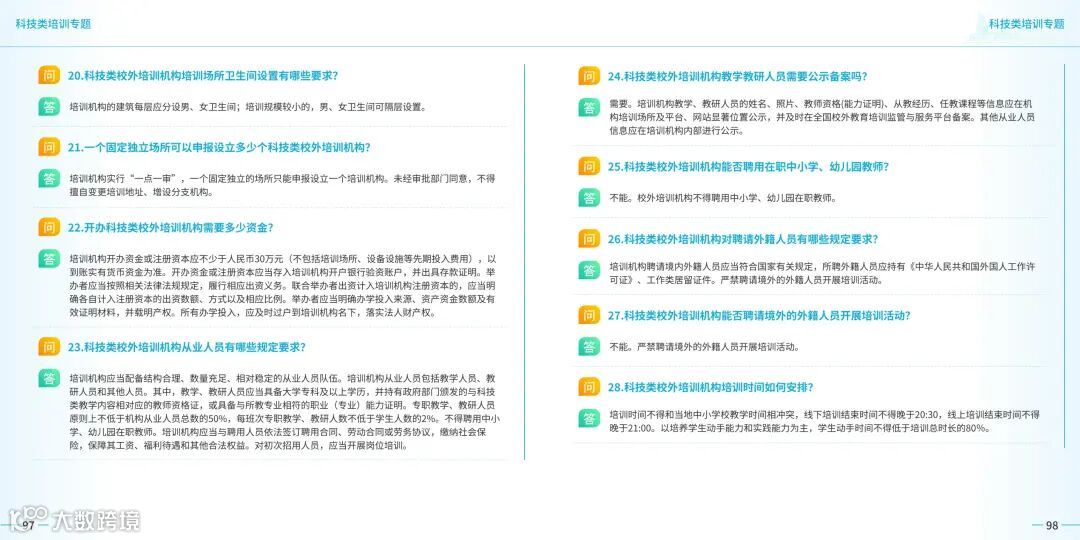The width and height of the screenshot is (1080, 540).
Task: Click the green 答 icon under question 20
Action: (48, 107)
